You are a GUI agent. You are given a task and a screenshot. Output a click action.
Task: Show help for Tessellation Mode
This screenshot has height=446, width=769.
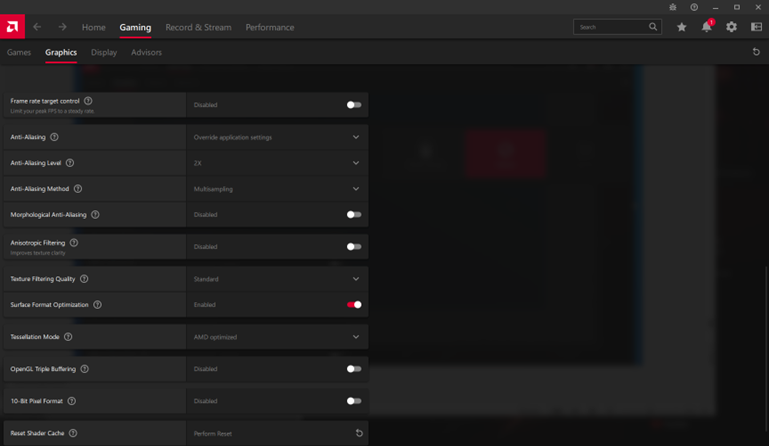[68, 337]
